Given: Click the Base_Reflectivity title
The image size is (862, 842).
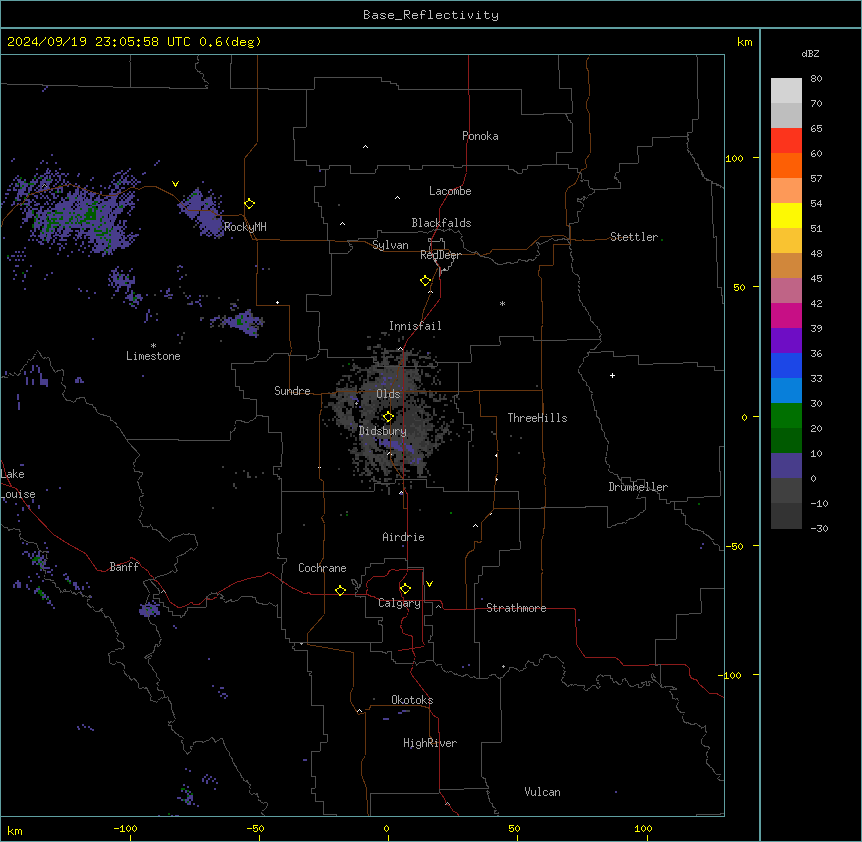Looking at the screenshot, I should pos(431,15).
